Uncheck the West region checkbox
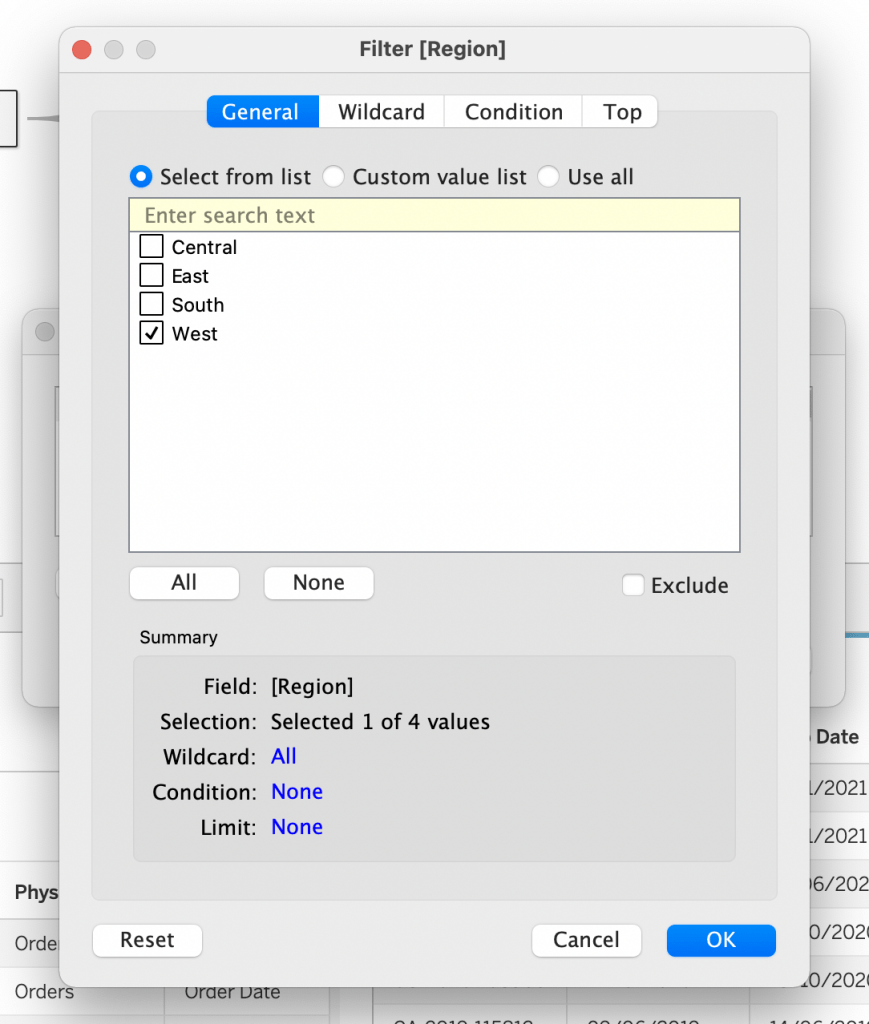Viewport: 869px width, 1024px height. click(x=152, y=334)
